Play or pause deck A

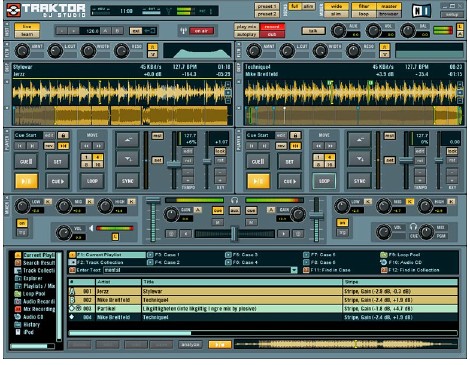click(26, 181)
